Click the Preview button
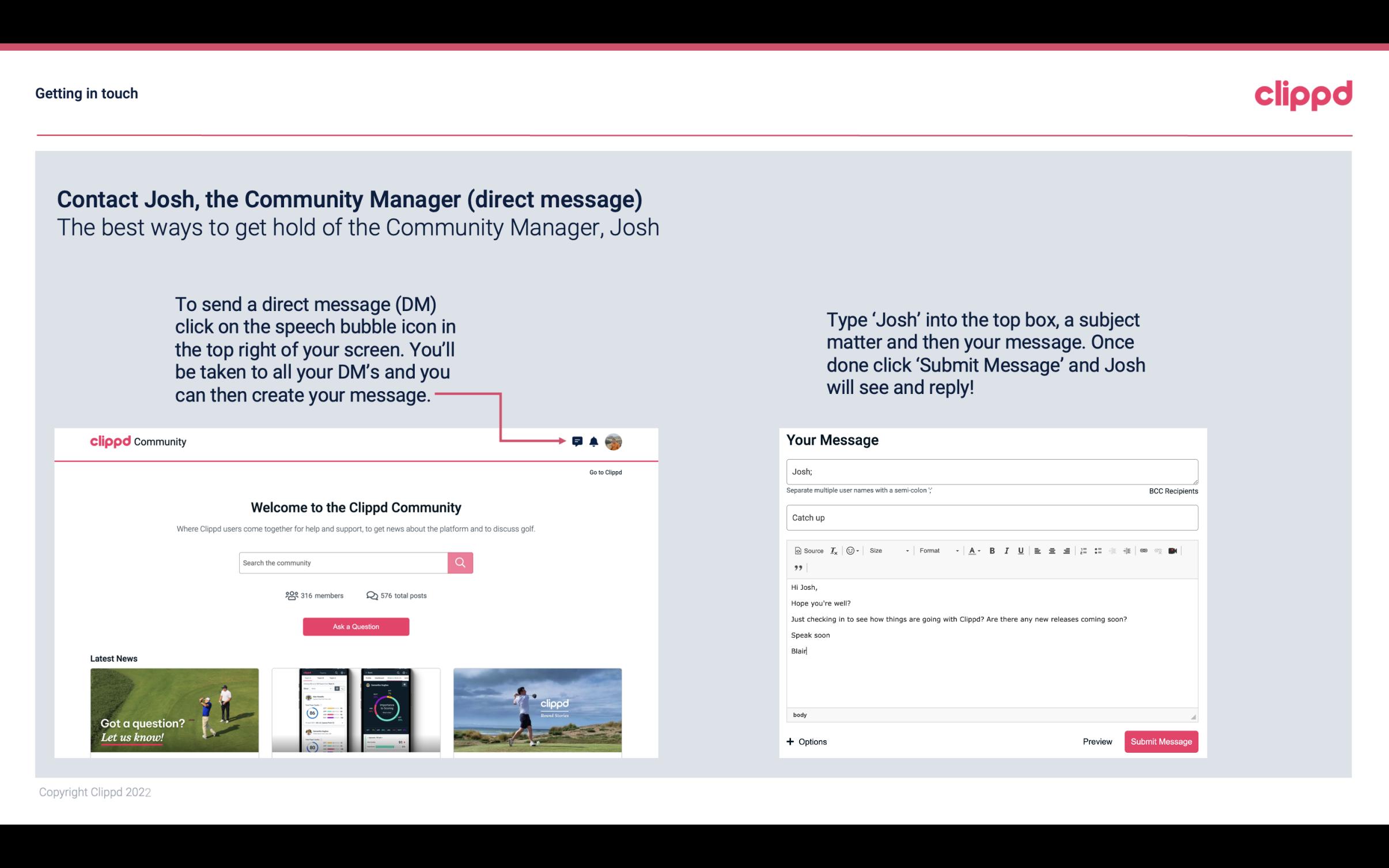This screenshot has height=868, width=1389. tap(1097, 741)
